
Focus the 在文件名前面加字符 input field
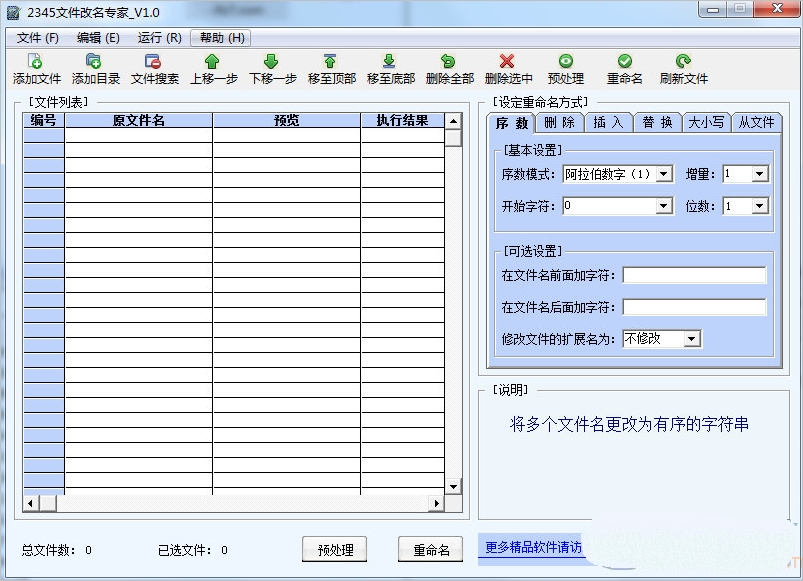(x=694, y=275)
